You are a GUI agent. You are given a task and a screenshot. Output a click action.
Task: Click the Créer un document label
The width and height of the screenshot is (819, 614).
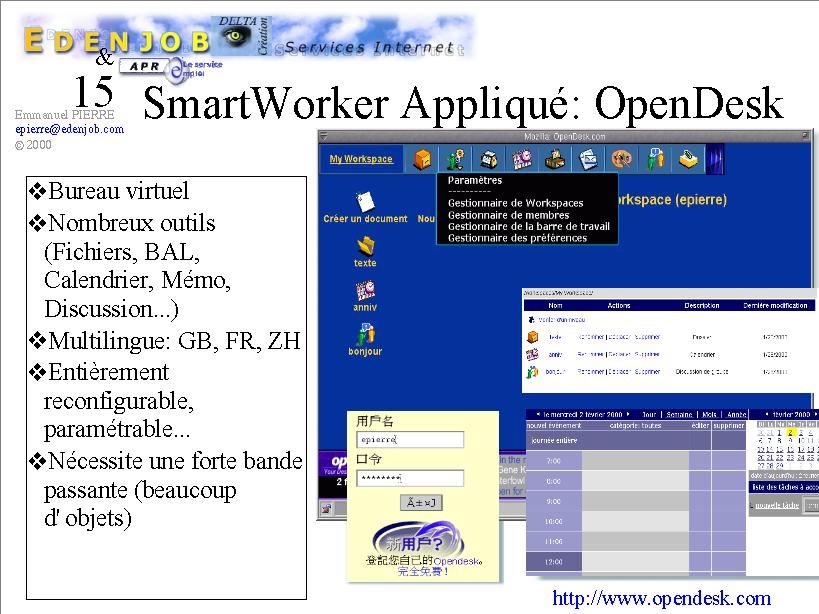[x=365, y=219]
